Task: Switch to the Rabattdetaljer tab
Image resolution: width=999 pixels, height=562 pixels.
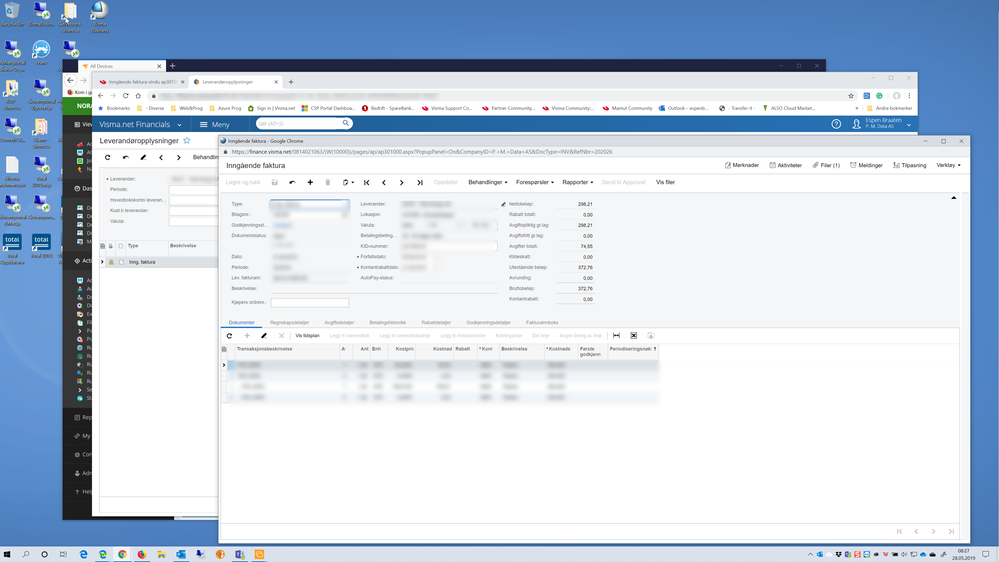Action: (x=436, y=322)
